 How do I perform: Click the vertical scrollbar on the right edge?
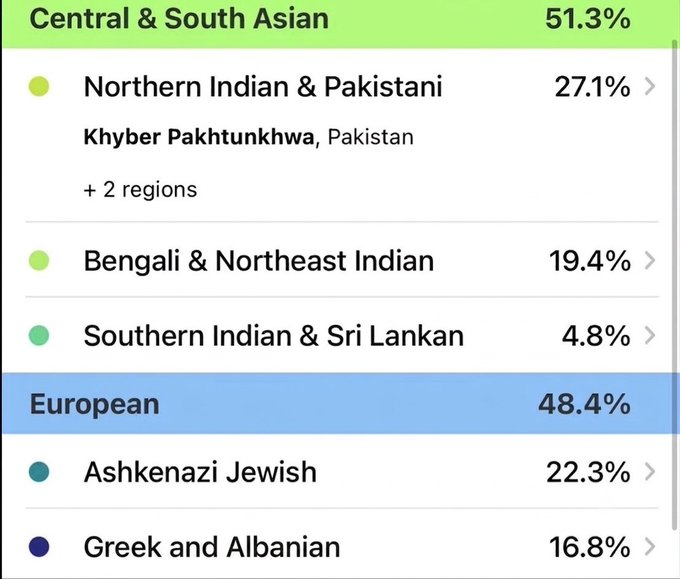pyautogui.click(x=675, y=284)
